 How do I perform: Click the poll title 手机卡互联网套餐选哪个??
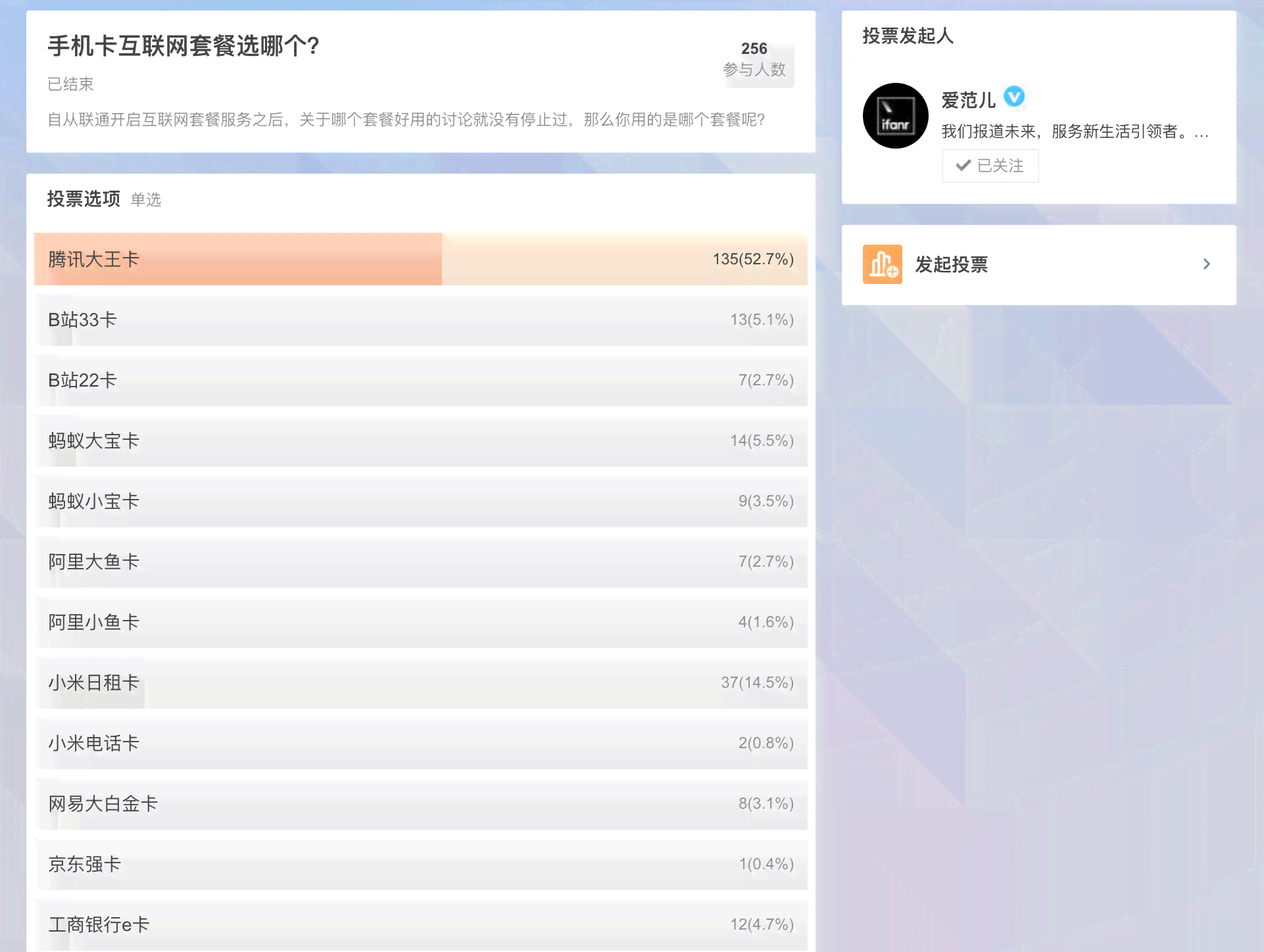[x=183, y=46]
